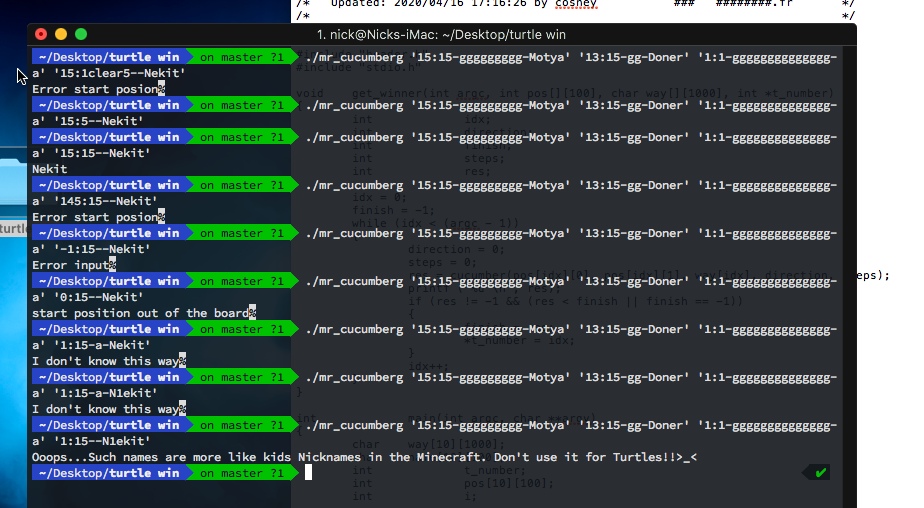Image resolution: width=924 pixels, height=508 pixels.
Task: Click the red close window button
Action: click(41, 34)
